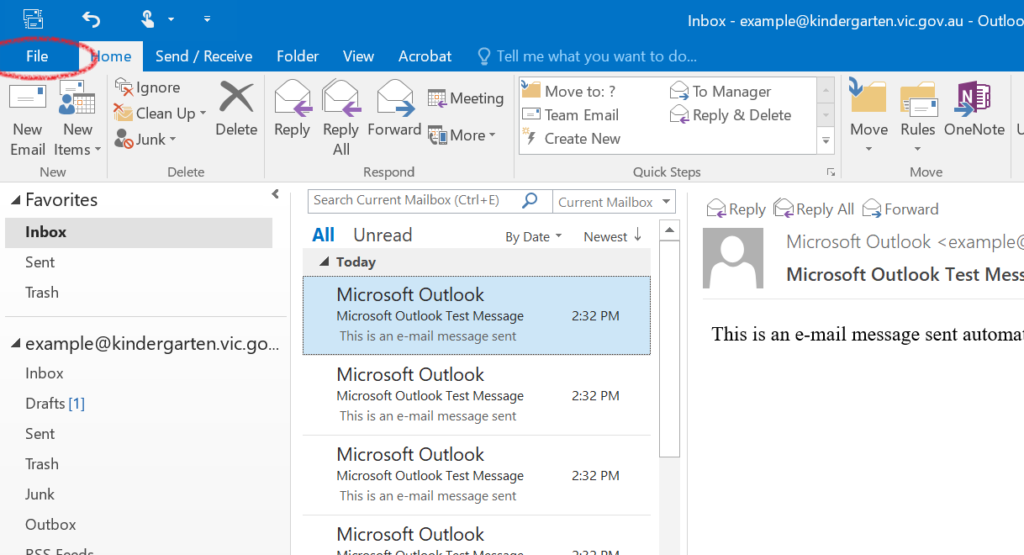Open the New Items menu
This screenshot has height=555, width=1024.
pyautogui.click(x=77, y=120)
